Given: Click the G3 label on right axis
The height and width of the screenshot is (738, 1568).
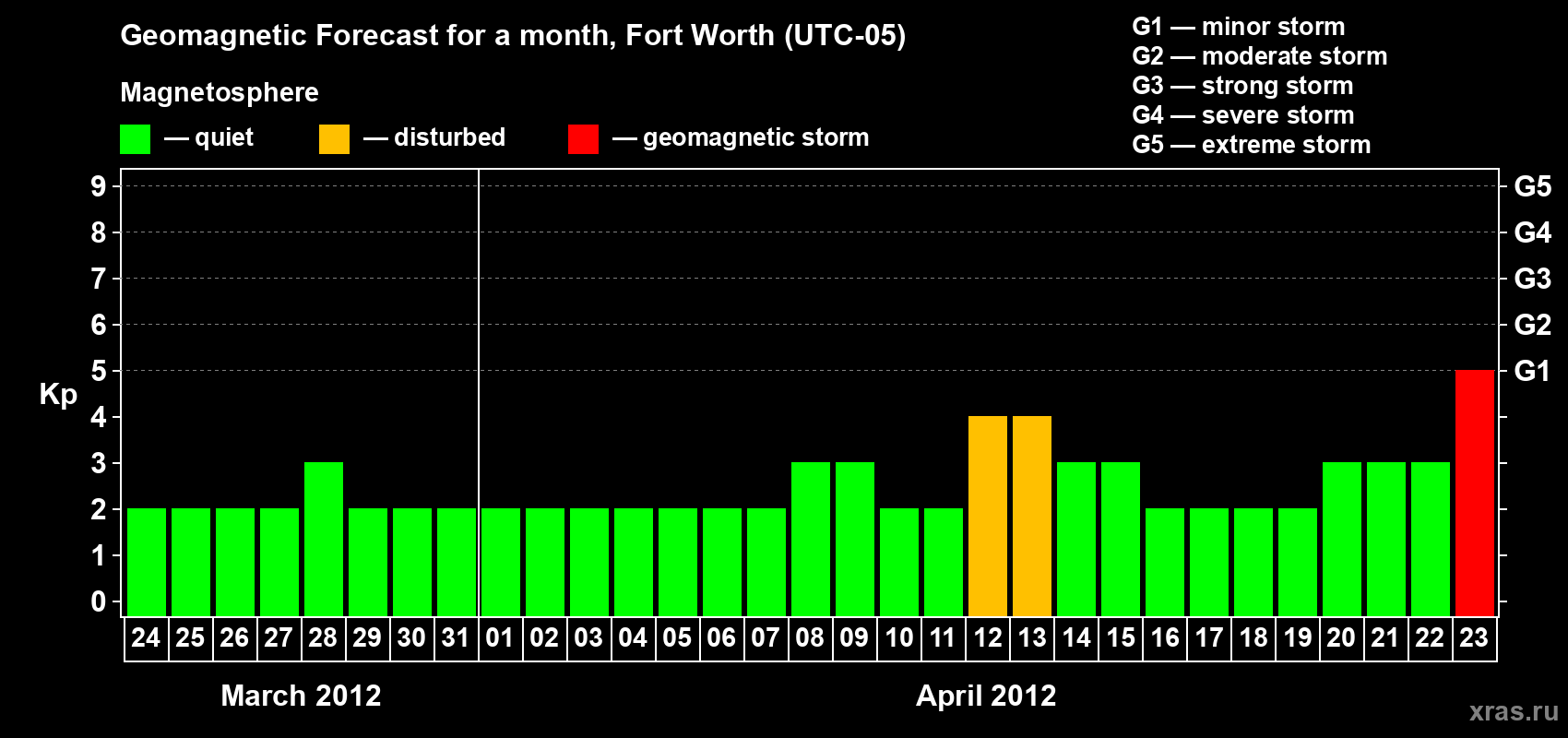Looking at the screenshot, I should 1533,279.
